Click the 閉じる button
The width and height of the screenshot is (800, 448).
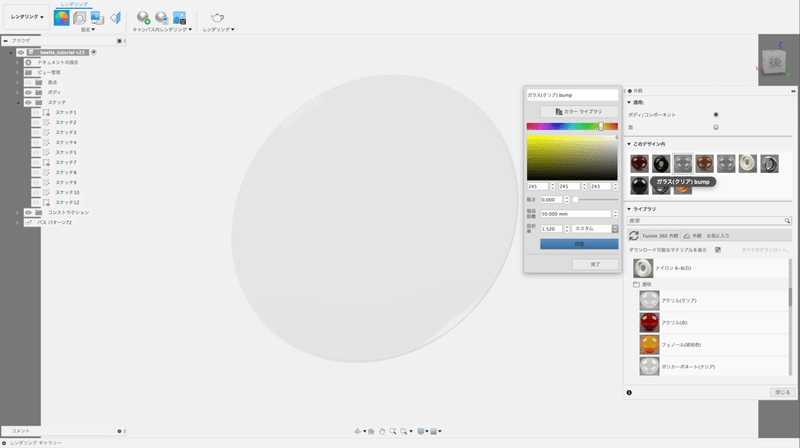(x=782, y=392)
